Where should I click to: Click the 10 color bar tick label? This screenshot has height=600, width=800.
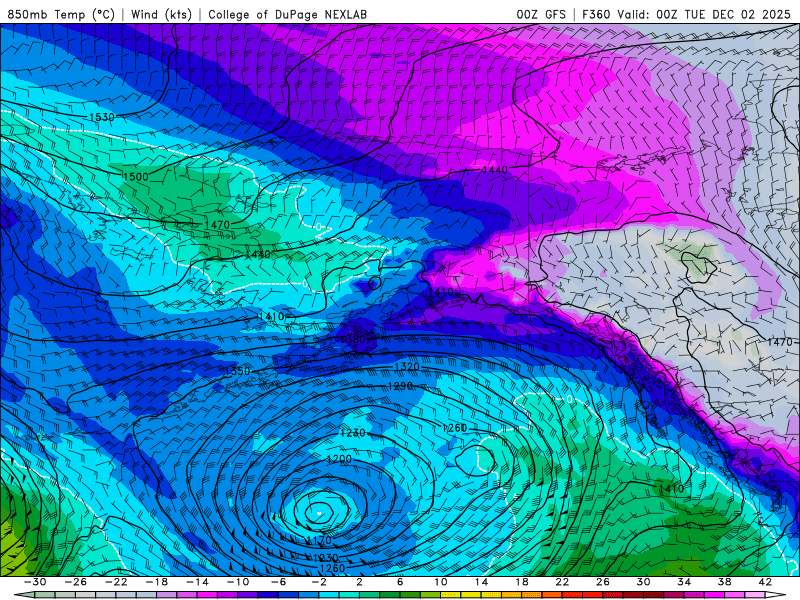(440, 582)
